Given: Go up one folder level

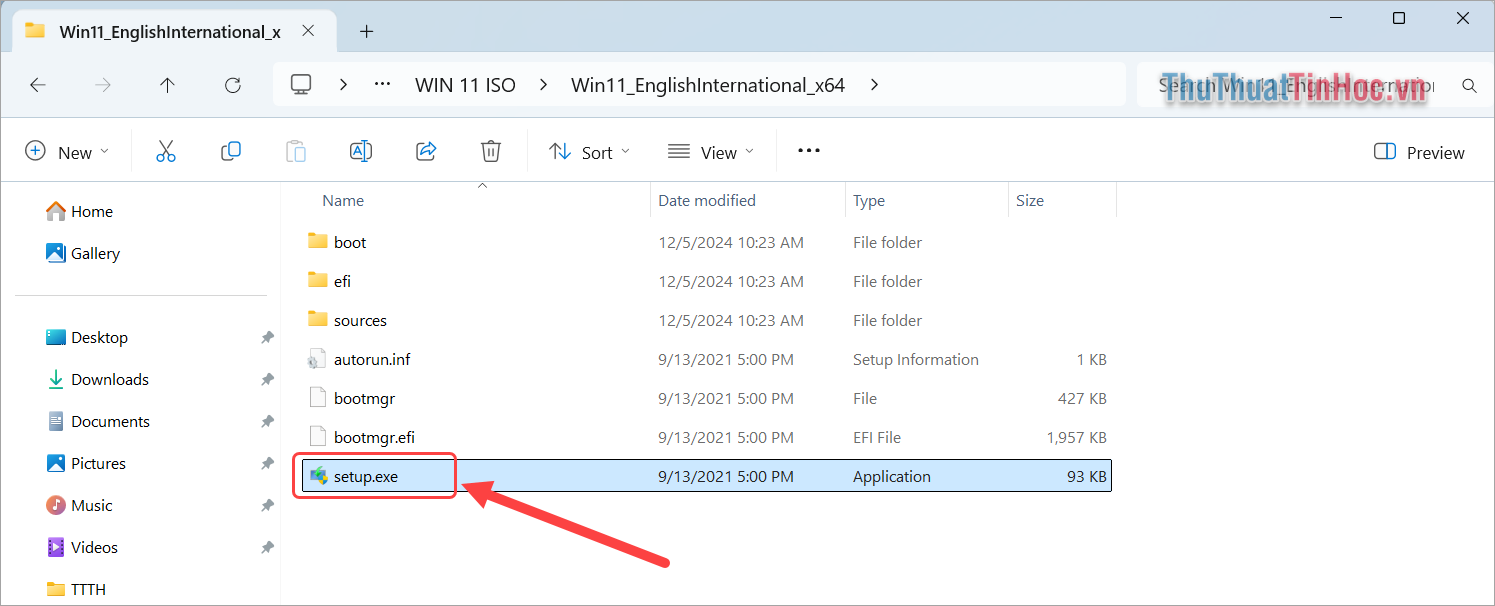Looking at the screenshot, I should pyautogui.click(x=167, y=85).
